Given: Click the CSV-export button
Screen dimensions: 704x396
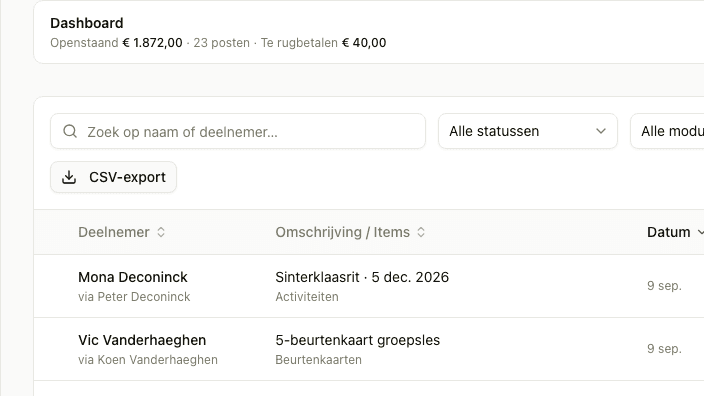Looking at the screenshot, I should (x=114, y=177).
